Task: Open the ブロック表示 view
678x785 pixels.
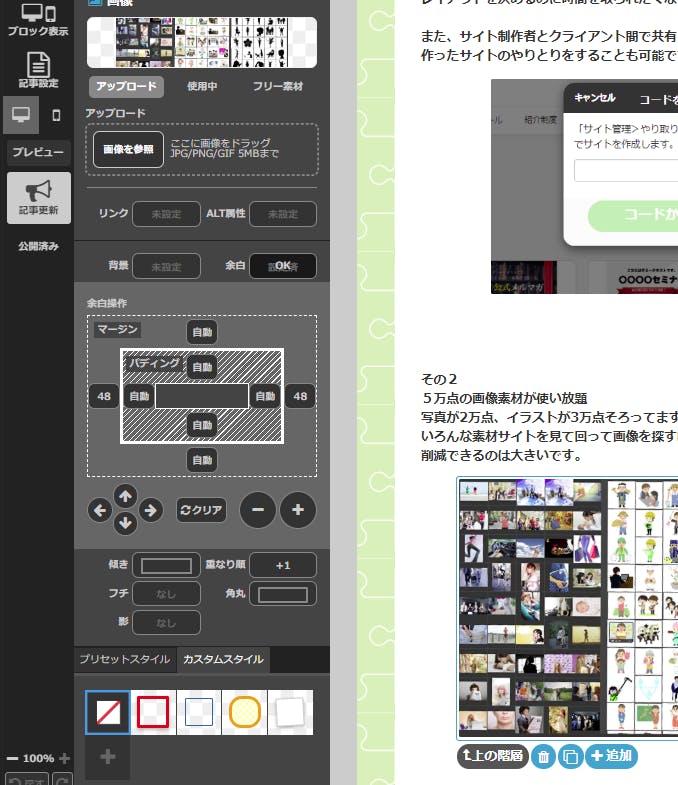Action: pos(38,20)
